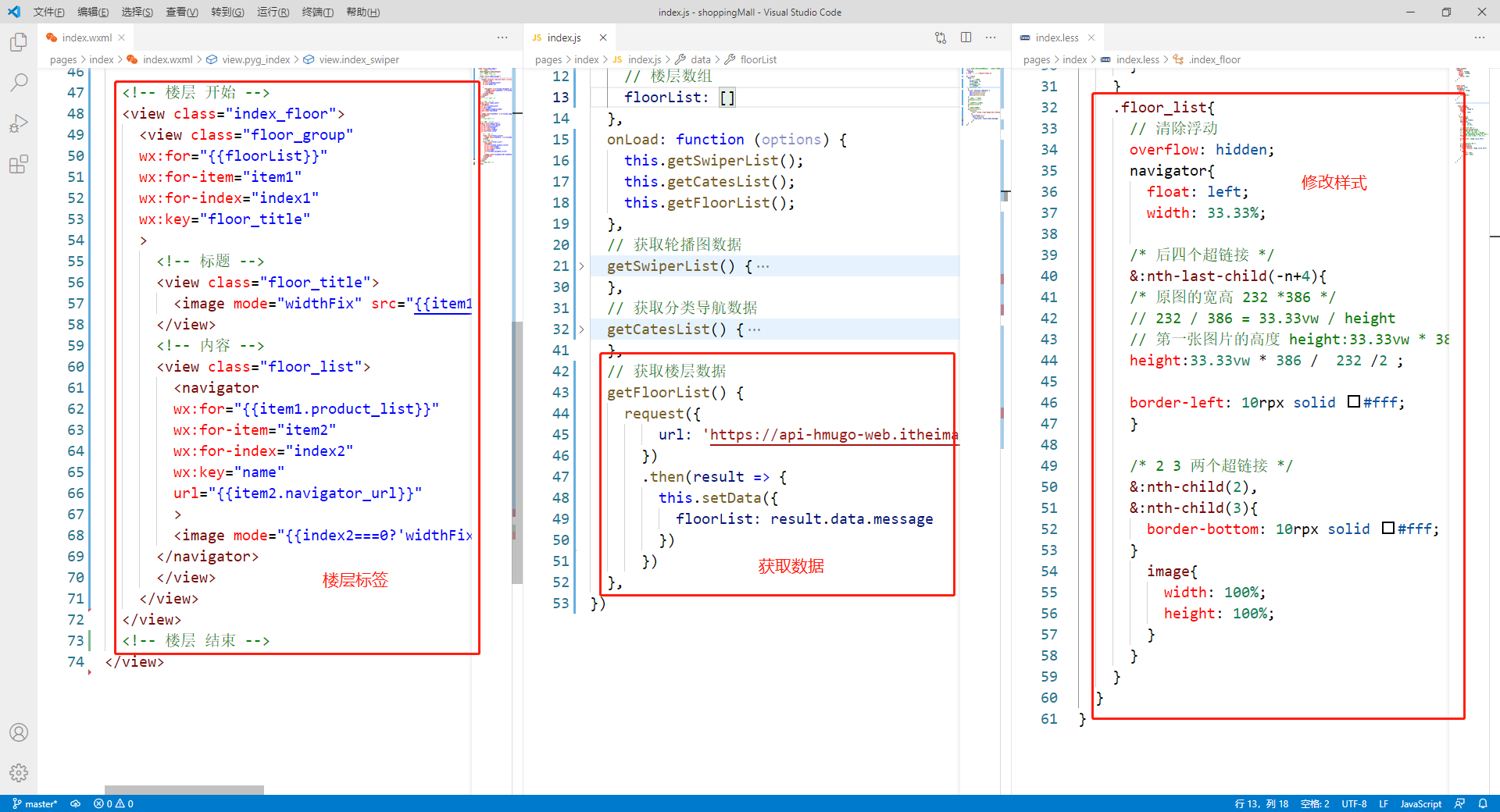Click the minimap of index.wxml editor

coord(495,116)
